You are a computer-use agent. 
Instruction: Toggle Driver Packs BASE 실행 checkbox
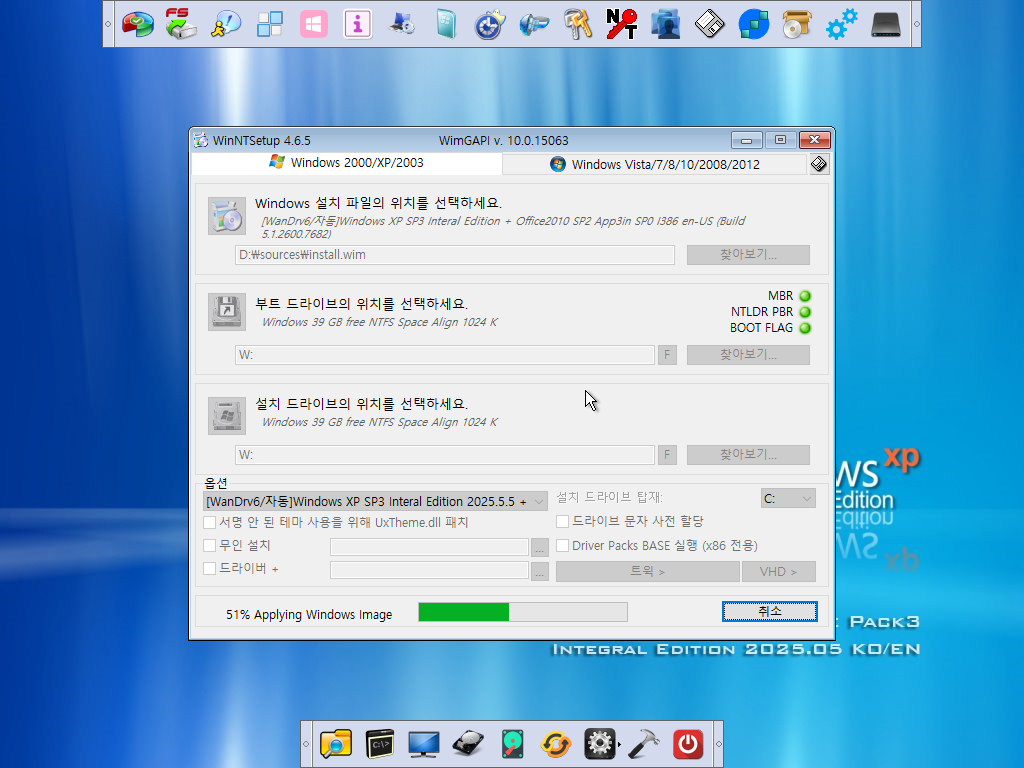[x=562, y=545]
